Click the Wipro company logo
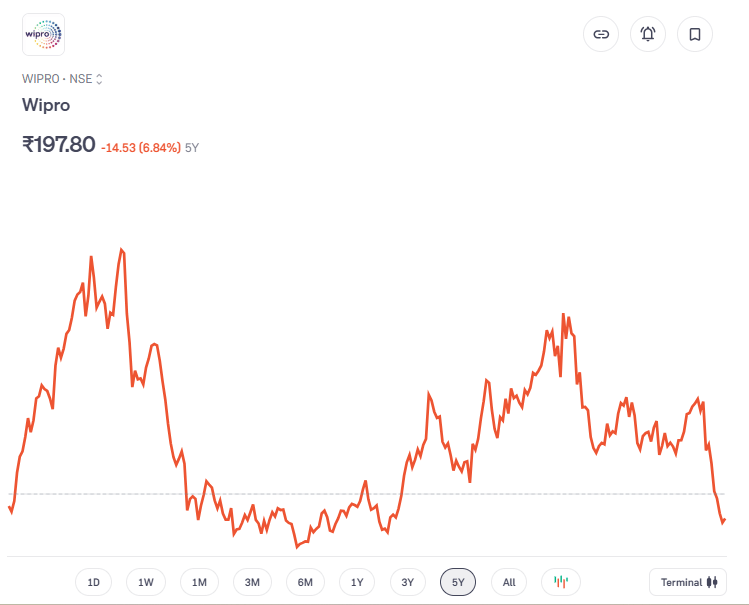The width and height of the screenshot is (749, 605). pyautogui.click(x=43, y=34)
